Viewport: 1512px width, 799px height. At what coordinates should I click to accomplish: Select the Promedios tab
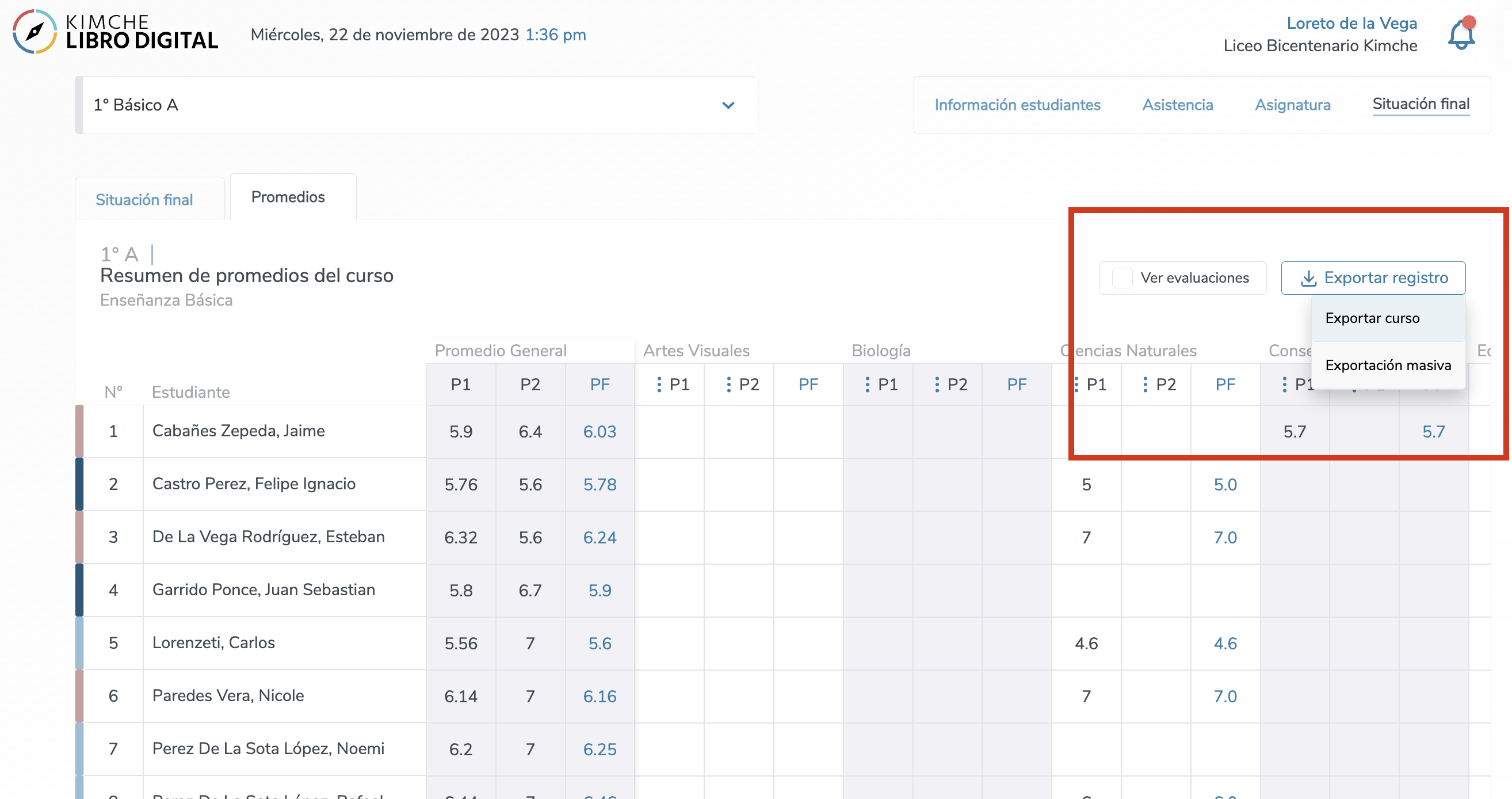[288, 197]
